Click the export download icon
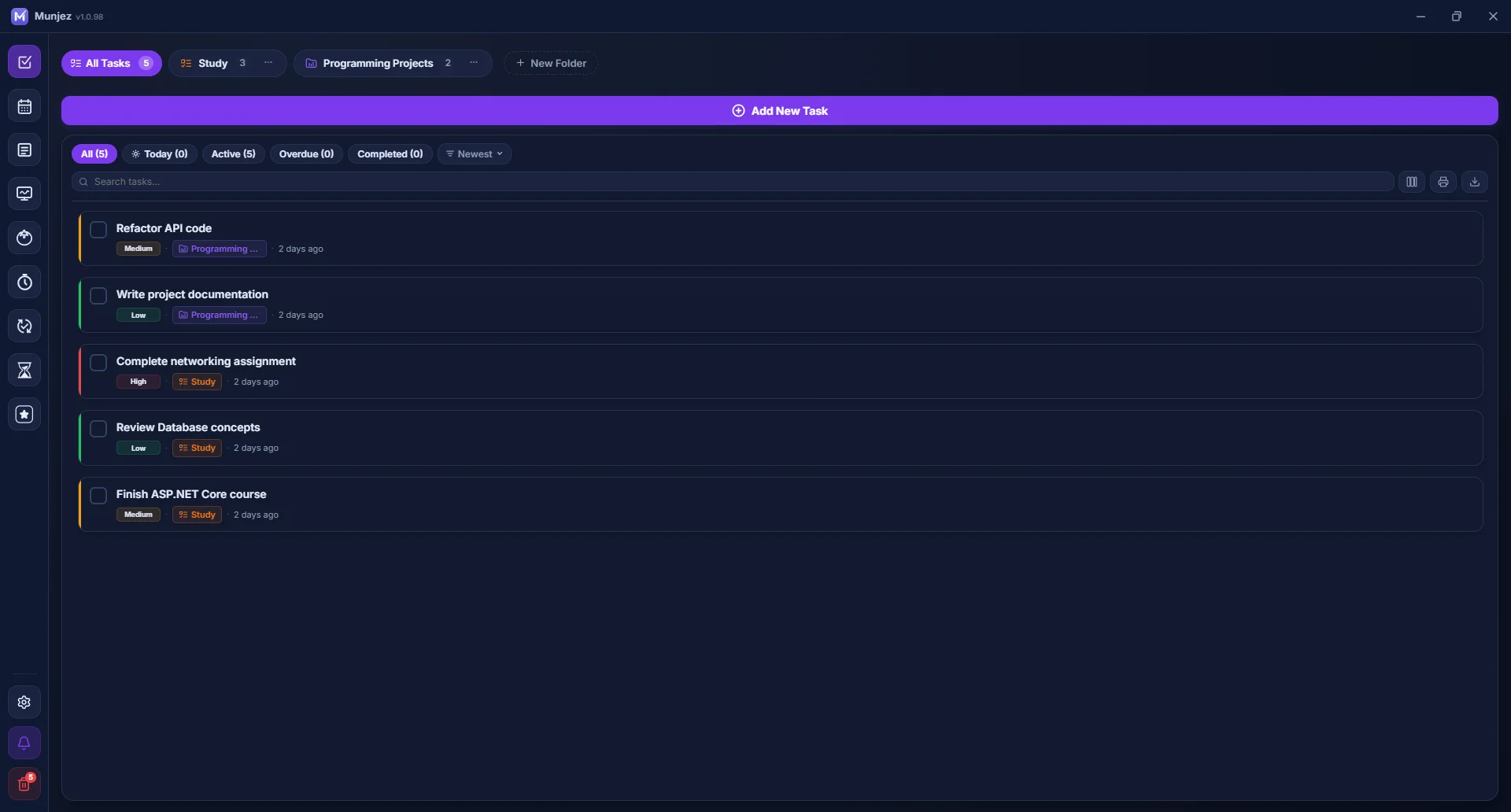1511x812 pixels. 1475,182
